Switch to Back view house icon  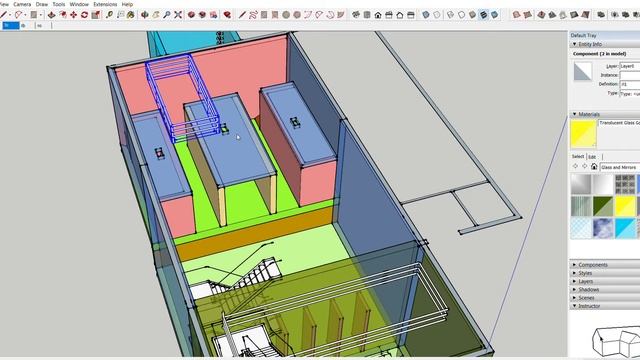[x=400, y=15]
